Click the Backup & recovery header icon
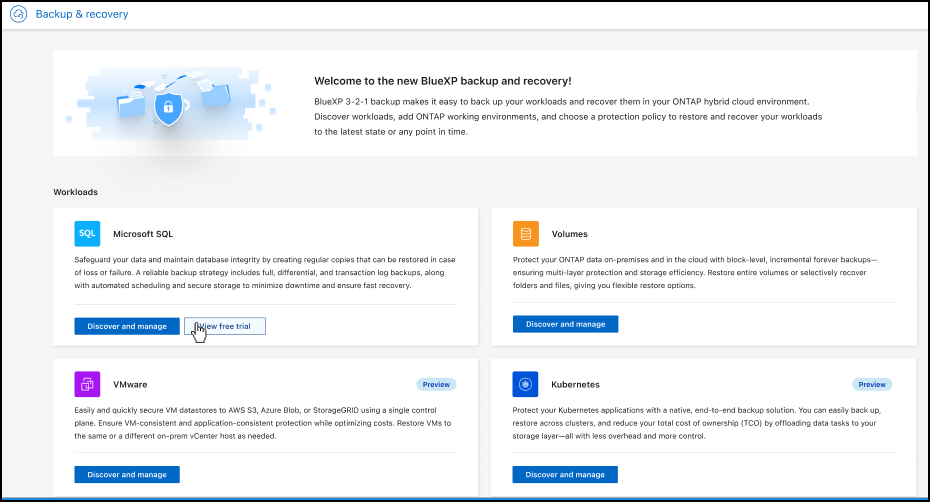Viewport: 930px width, 502px height. [x=17, y=15]
